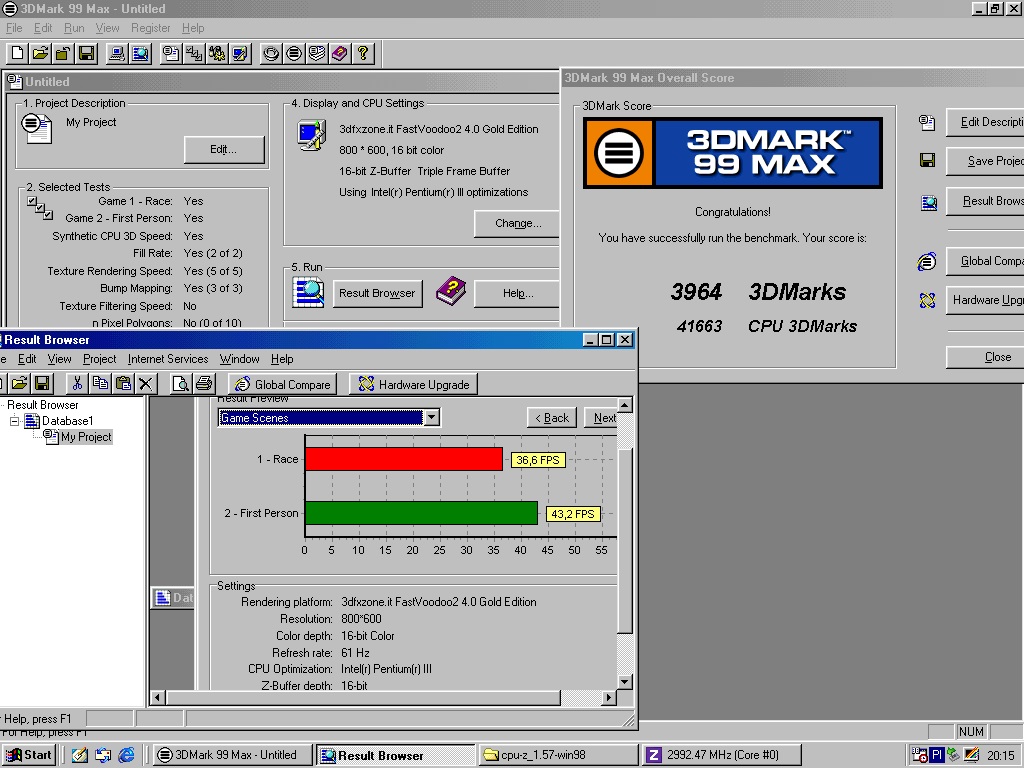Click the horizontal scrollbar thumb in Result Browser
This screenshot has width=1024, height=768.
[363, 697]
